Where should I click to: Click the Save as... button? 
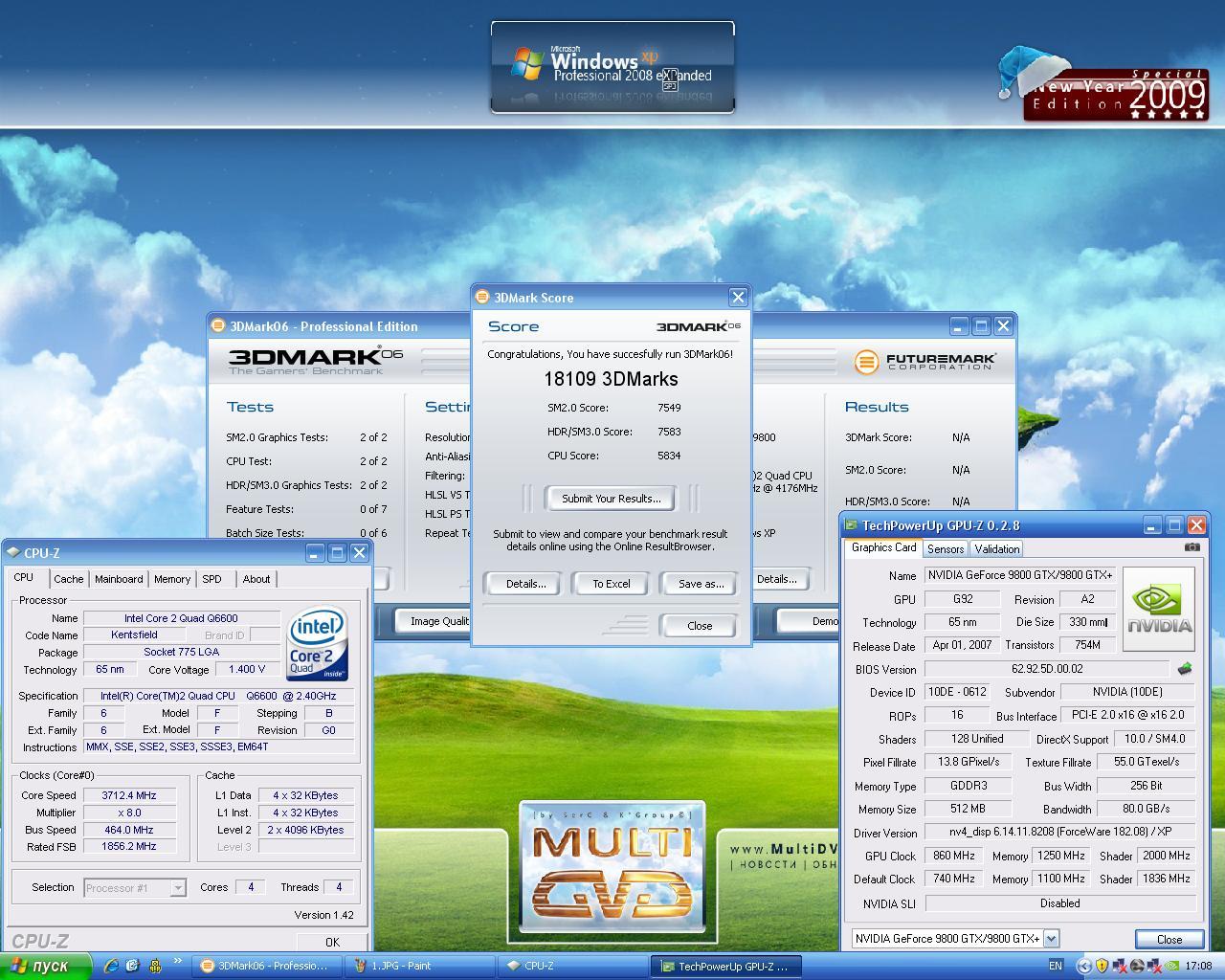(701, 584)
